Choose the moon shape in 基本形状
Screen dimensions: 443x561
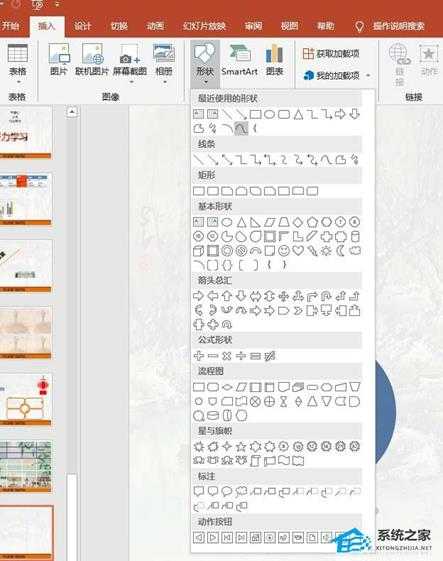[340, 250]
